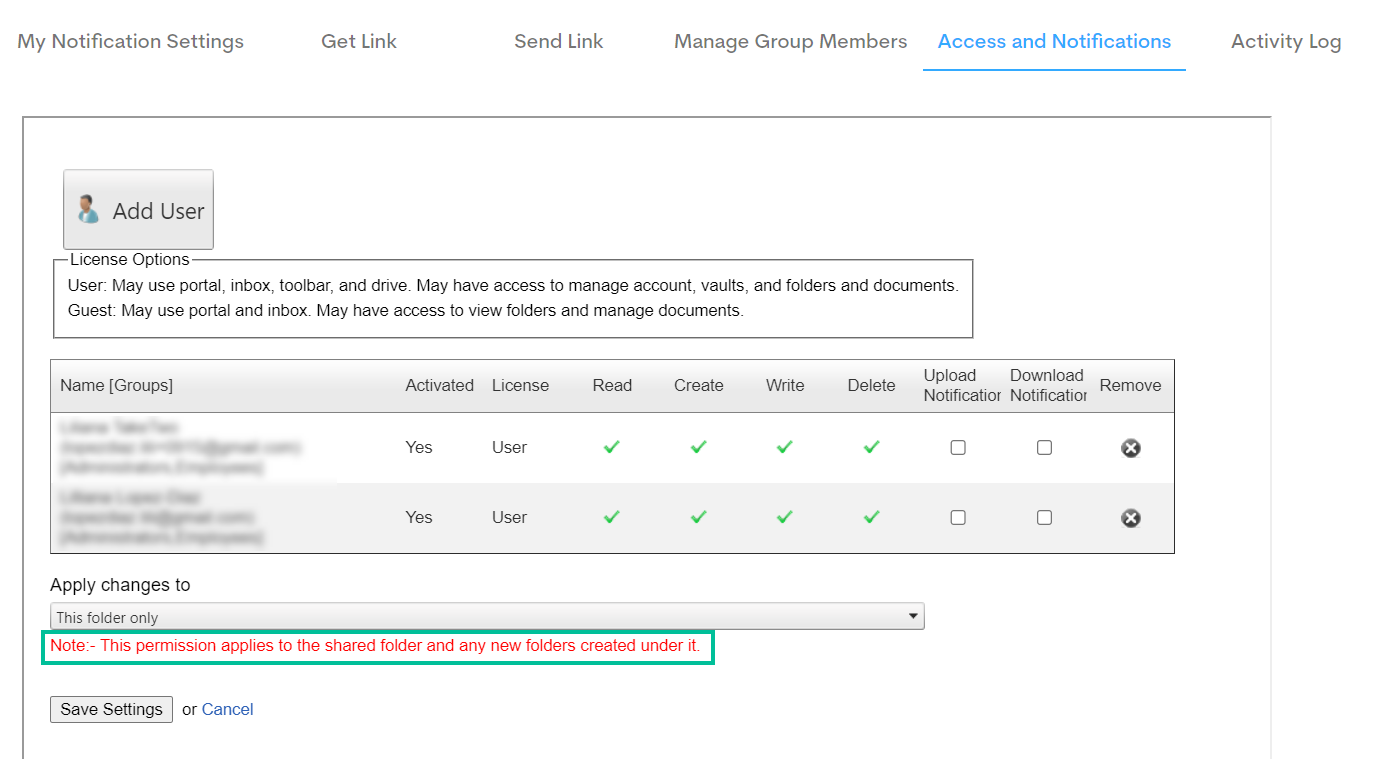The width and height of the screenshot is (1376, 759).
Task: Enable Download Notification for first user
Action: (1044, 448)
